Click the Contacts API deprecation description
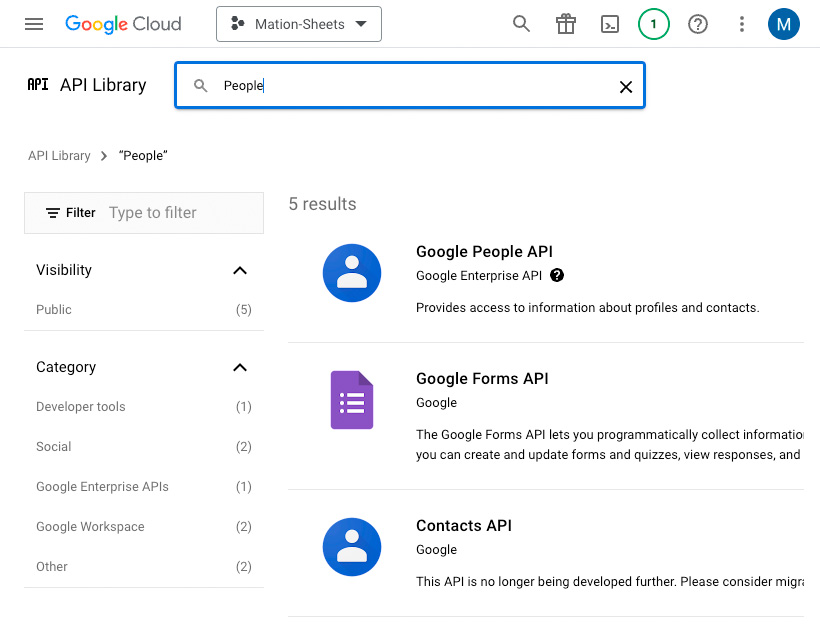The height and width of the screenshot is (638, 820). pos(610,582)
